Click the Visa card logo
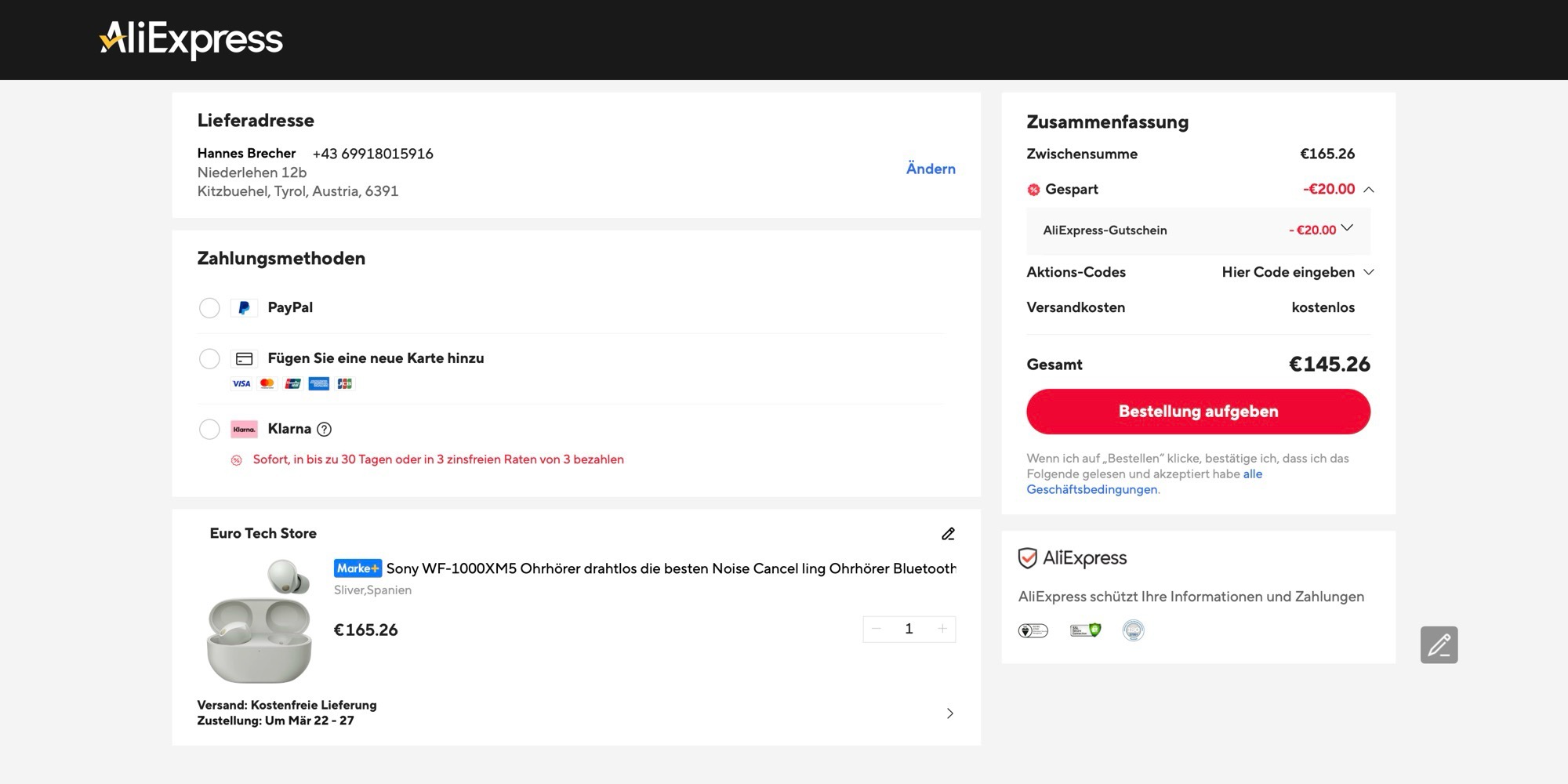This screenshot has width=1568, height=784. 241,383
